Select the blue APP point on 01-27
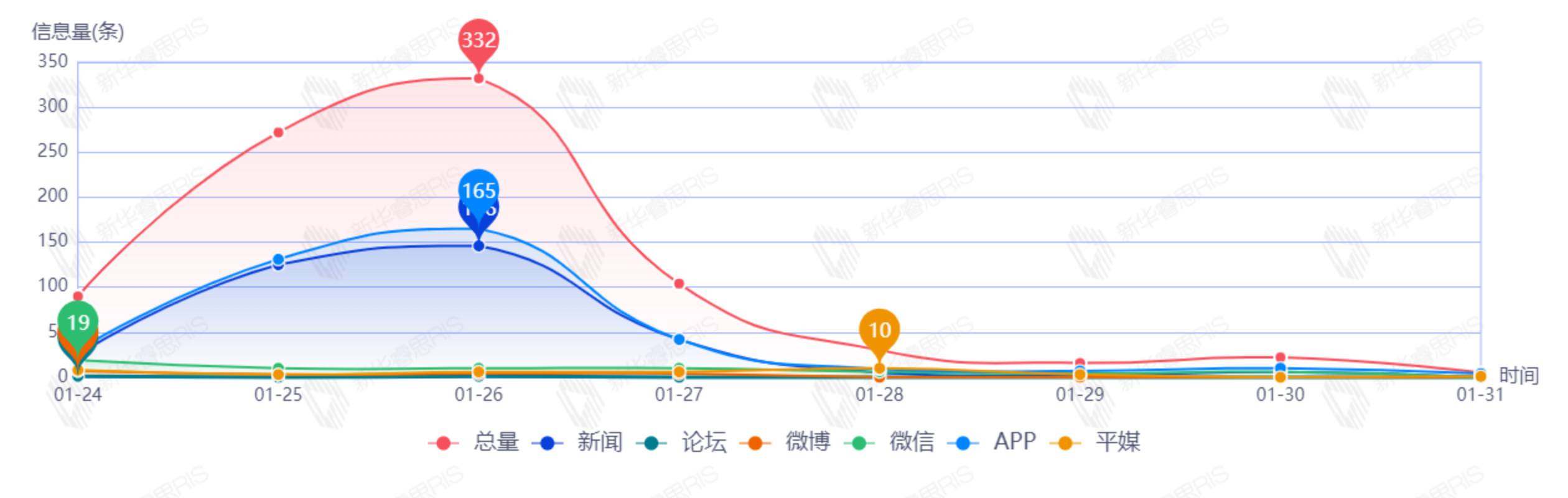This screenshot has width=1568, height=498. pyautogui.click(x=679, y=339)
